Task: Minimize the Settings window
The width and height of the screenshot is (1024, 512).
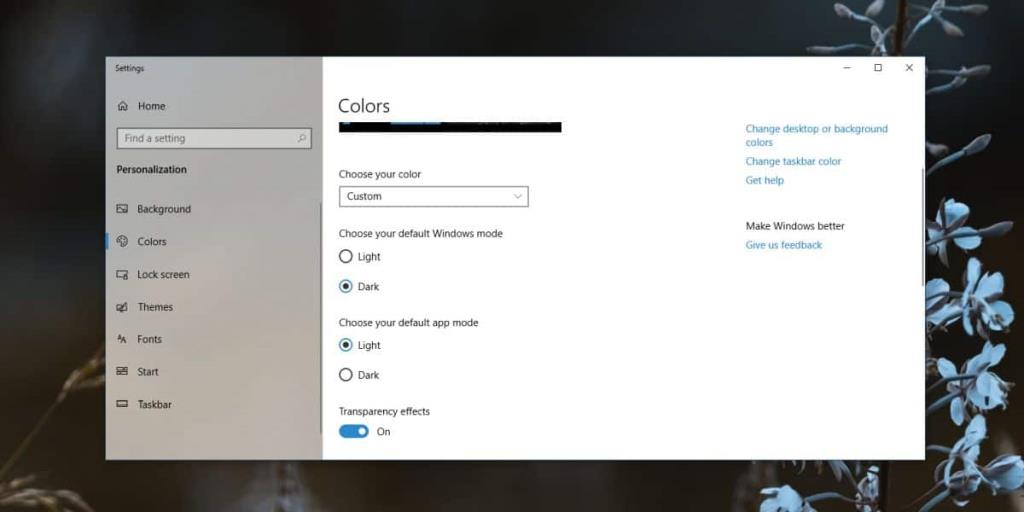Action: click(847, 68)
